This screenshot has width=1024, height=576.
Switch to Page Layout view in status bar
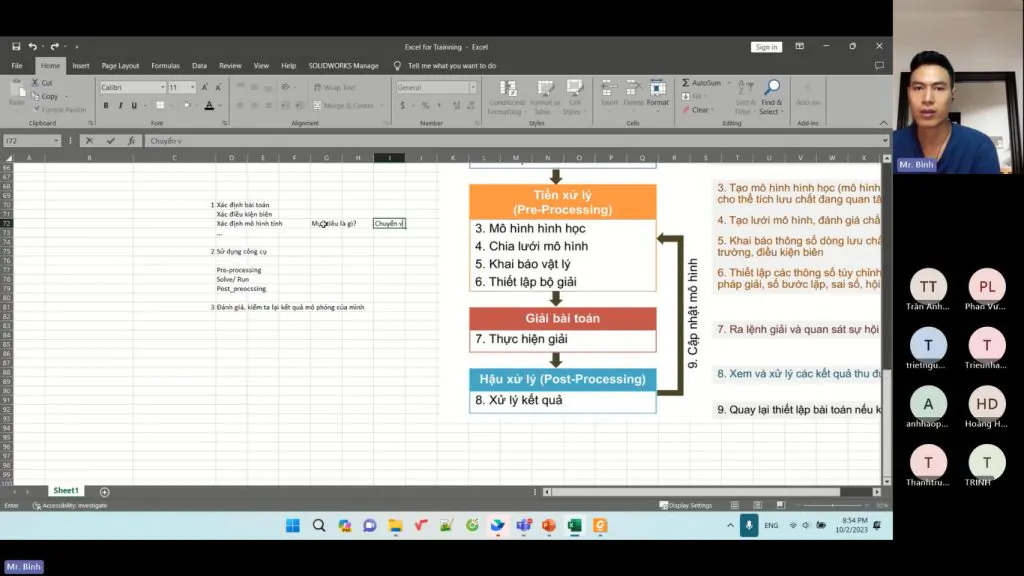point(758,505)
